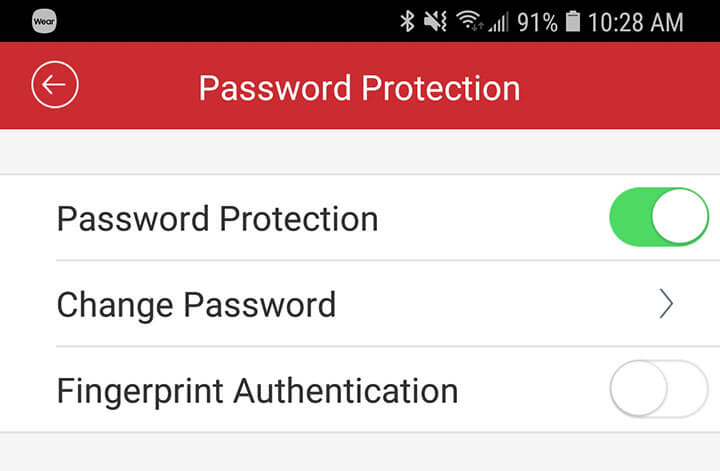Tap the 91% battery percentage

pos(537,22)
